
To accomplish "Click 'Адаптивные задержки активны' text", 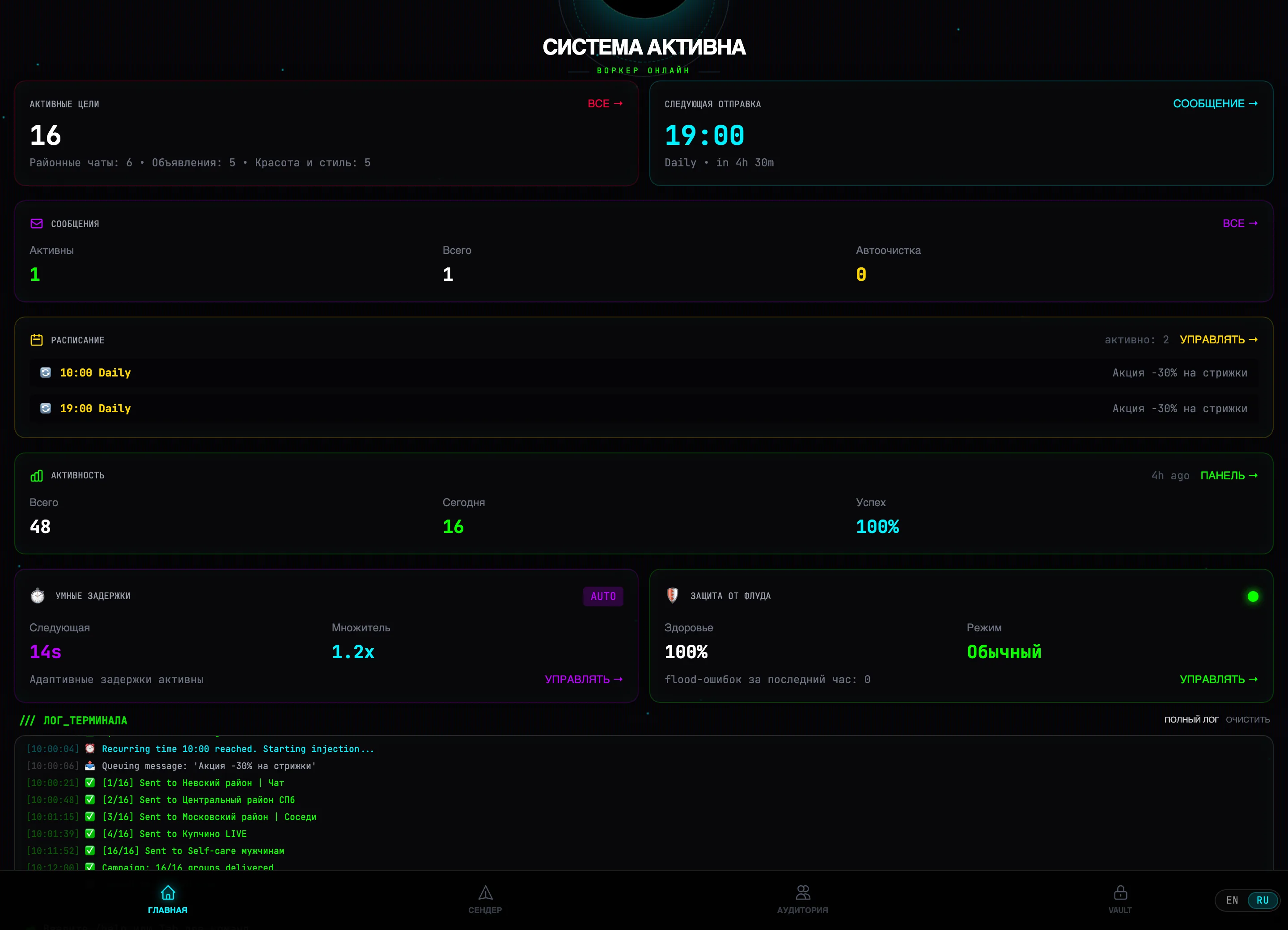I will pyautogui.click(x=116, y=679).
